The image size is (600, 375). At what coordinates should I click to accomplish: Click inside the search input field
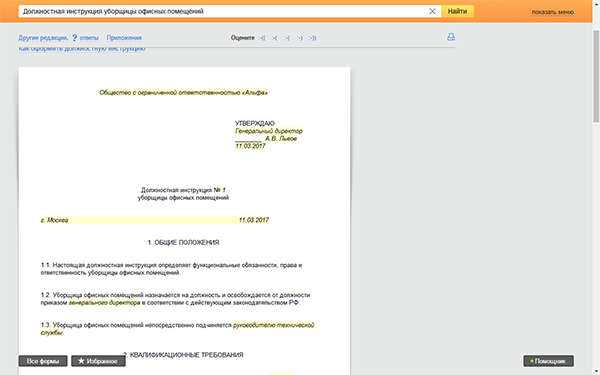coord(222,11)
